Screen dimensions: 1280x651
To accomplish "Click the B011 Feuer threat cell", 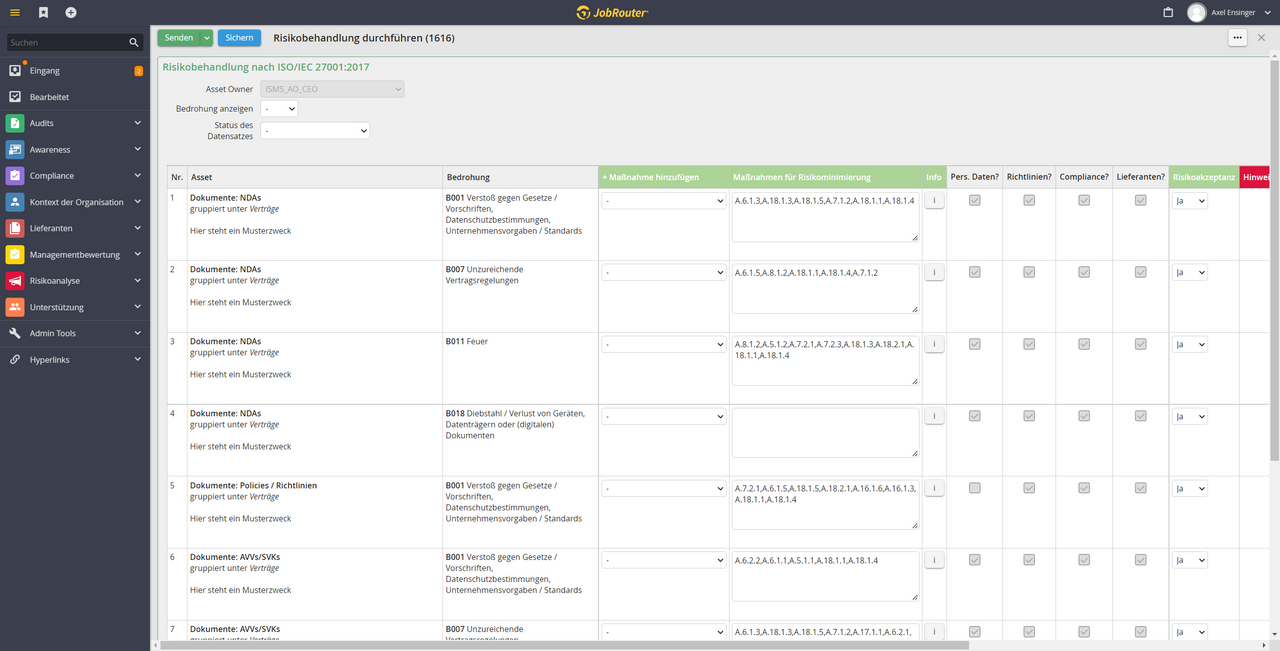I will click(520, 368).
